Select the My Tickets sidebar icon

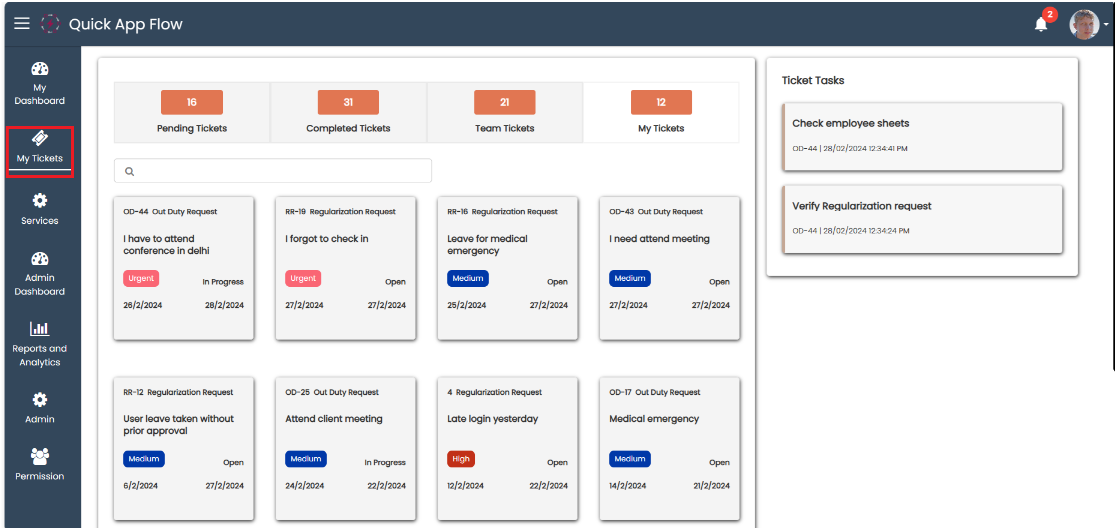40,139
